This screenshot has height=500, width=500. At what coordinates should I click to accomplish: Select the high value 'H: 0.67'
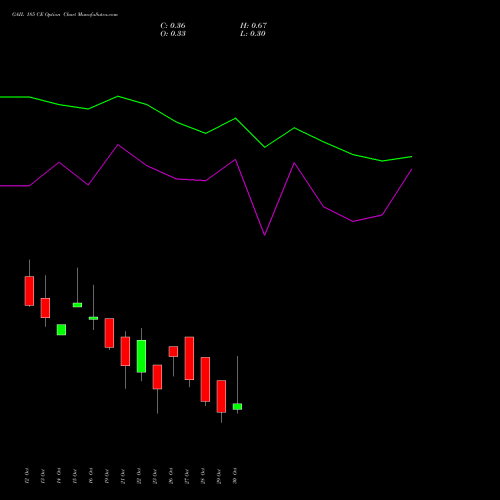pos(253,26)
